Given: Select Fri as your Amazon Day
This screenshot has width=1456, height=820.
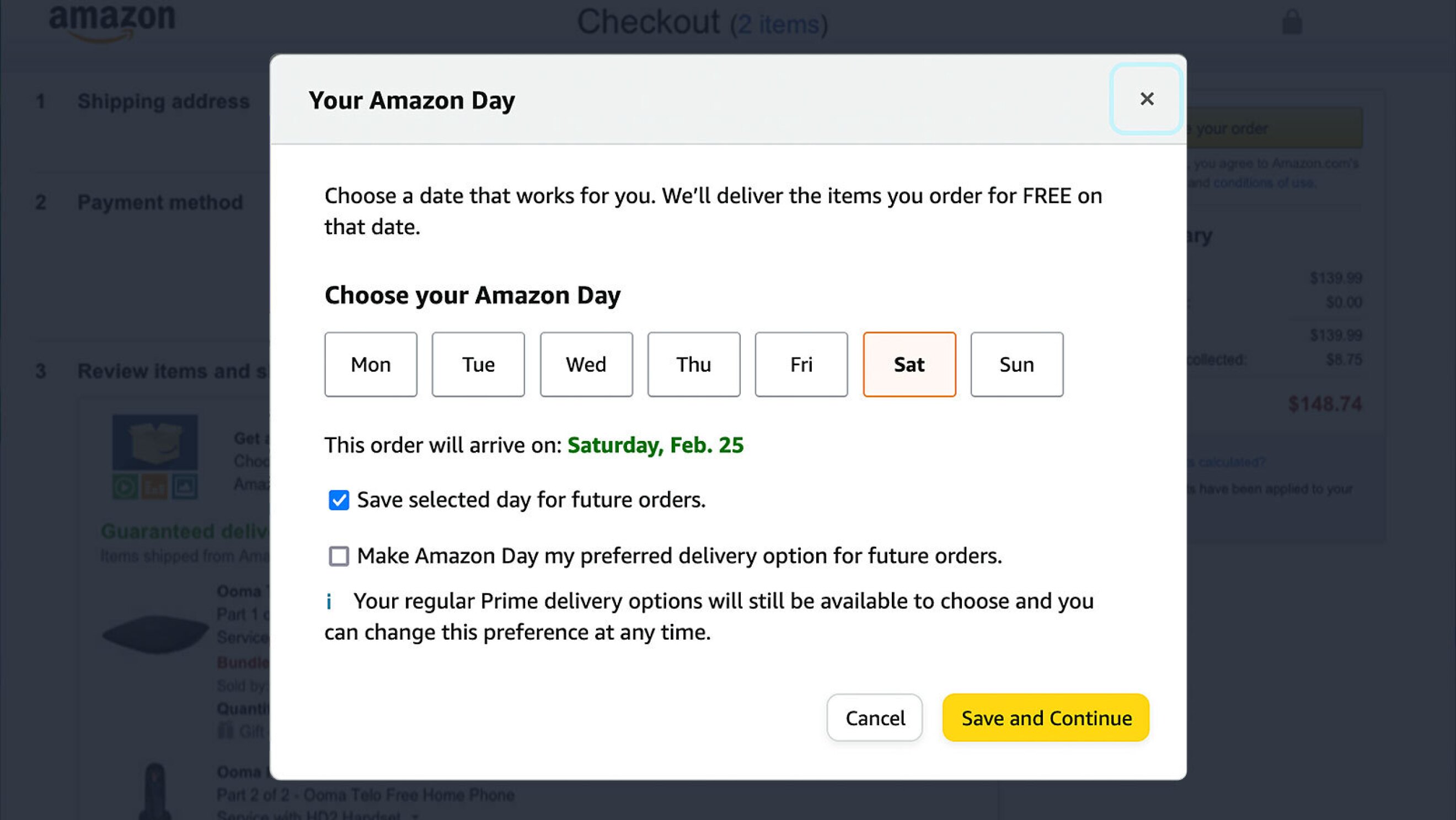Looking at the screenshot, I should coord(801,364).
